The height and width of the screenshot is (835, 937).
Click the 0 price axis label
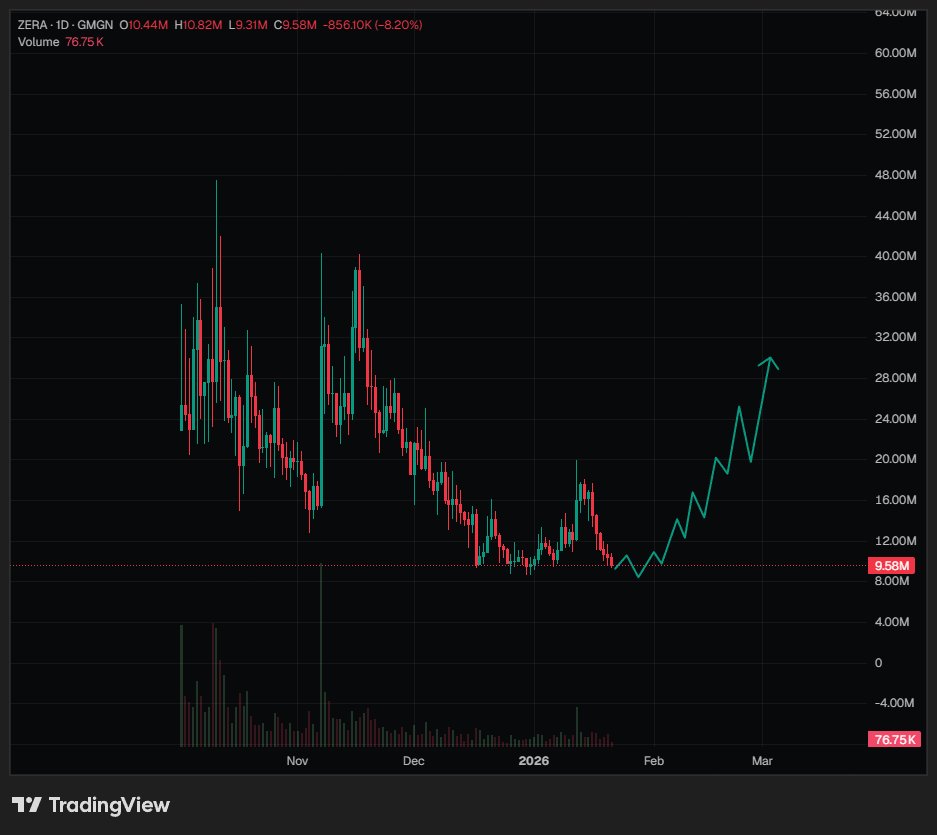tap(878, 662)
